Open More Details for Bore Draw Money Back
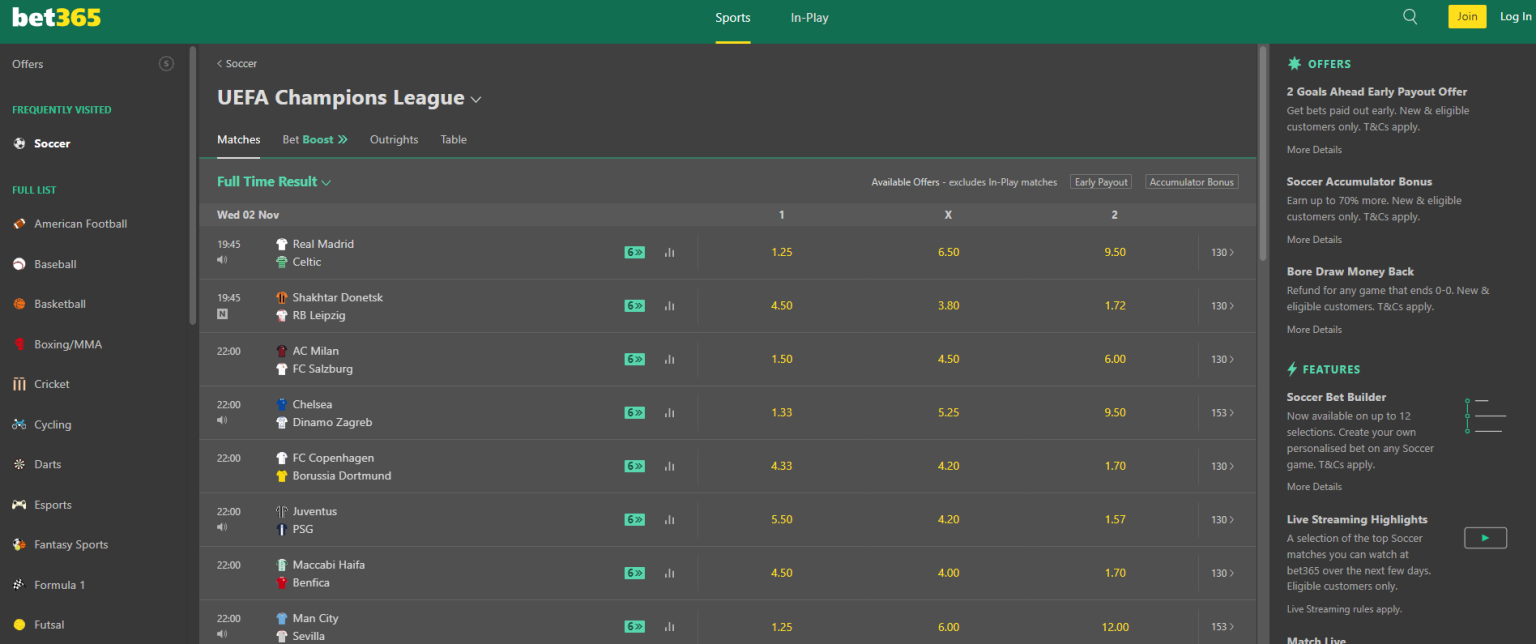The image size is (1536, 644). [1313, 329]
